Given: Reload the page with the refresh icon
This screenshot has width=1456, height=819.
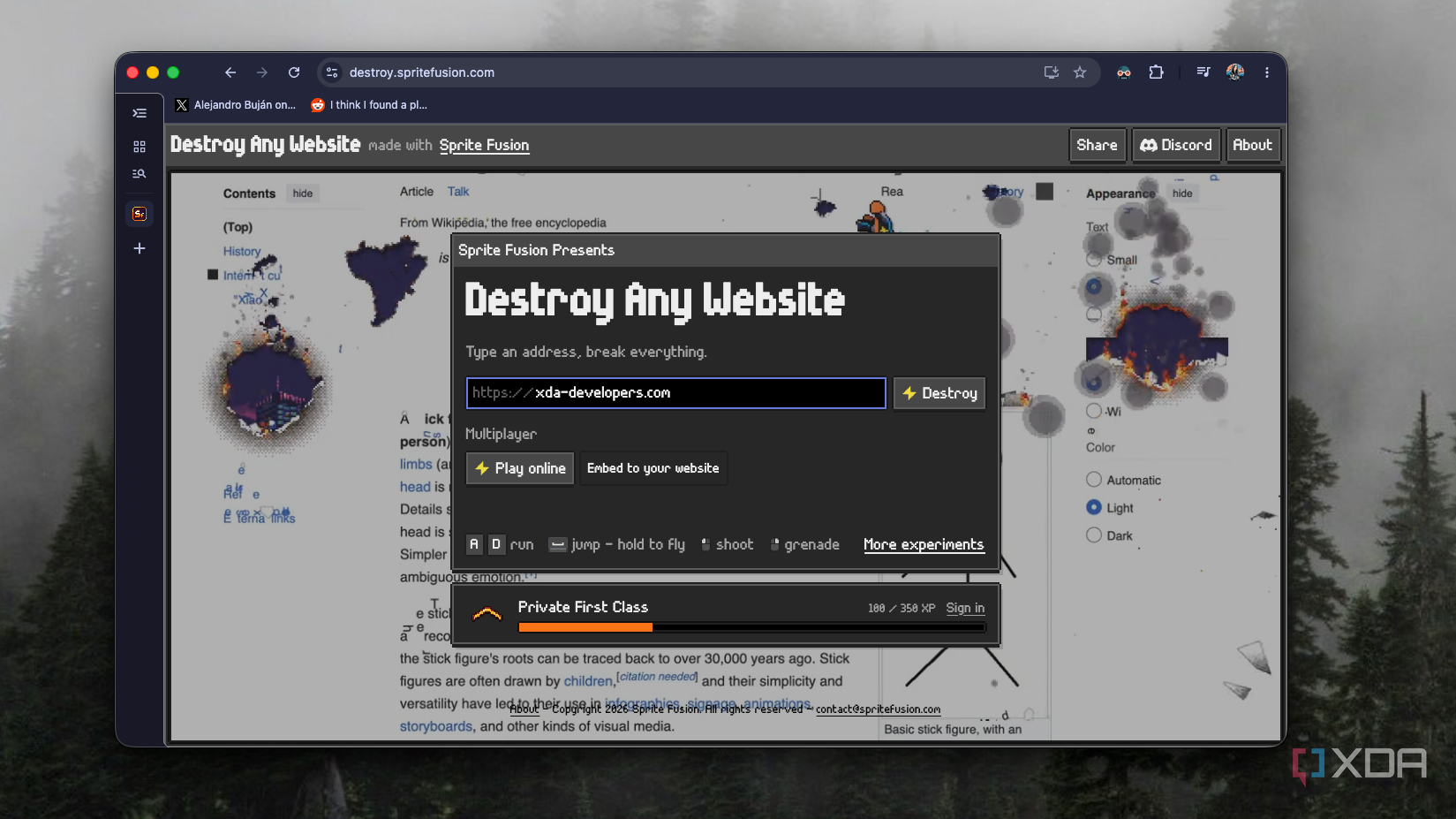Looking at the screenshot, I should click(x=294, y=72).
